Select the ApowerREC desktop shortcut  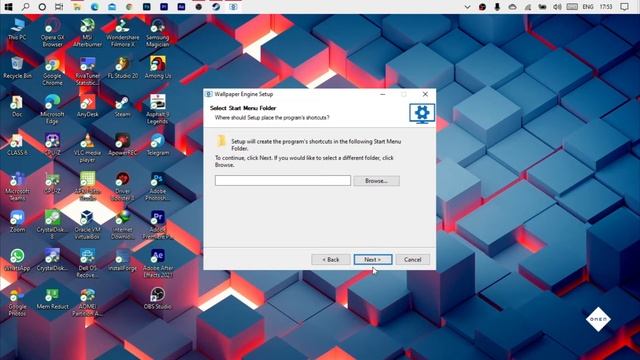(x=122, y=144)
